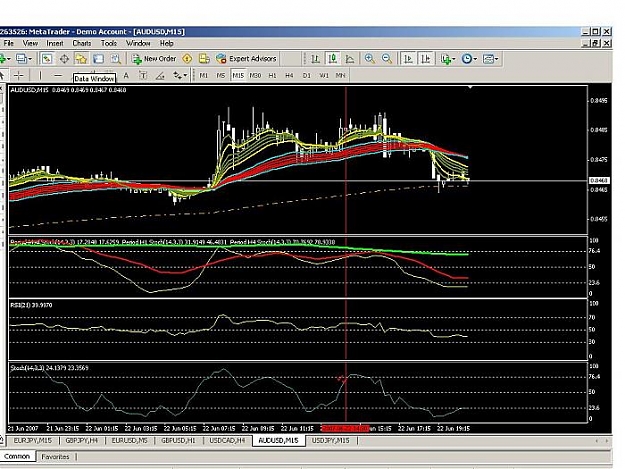Select the W1 timeframe

[x=324, y=75]
